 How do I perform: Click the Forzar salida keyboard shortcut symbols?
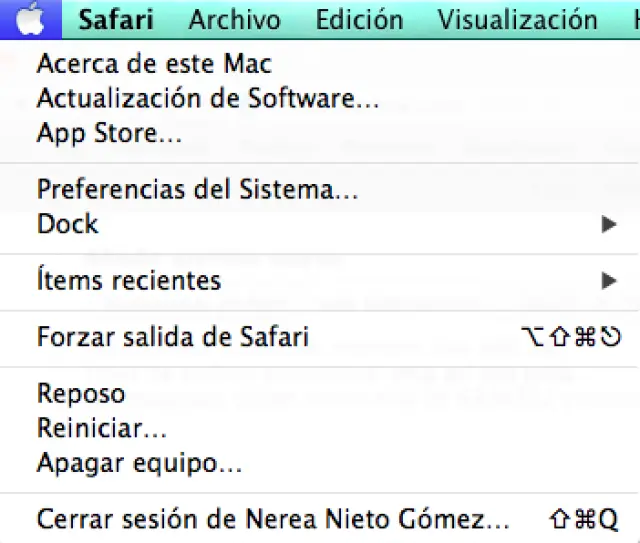(x=573, y=337)
